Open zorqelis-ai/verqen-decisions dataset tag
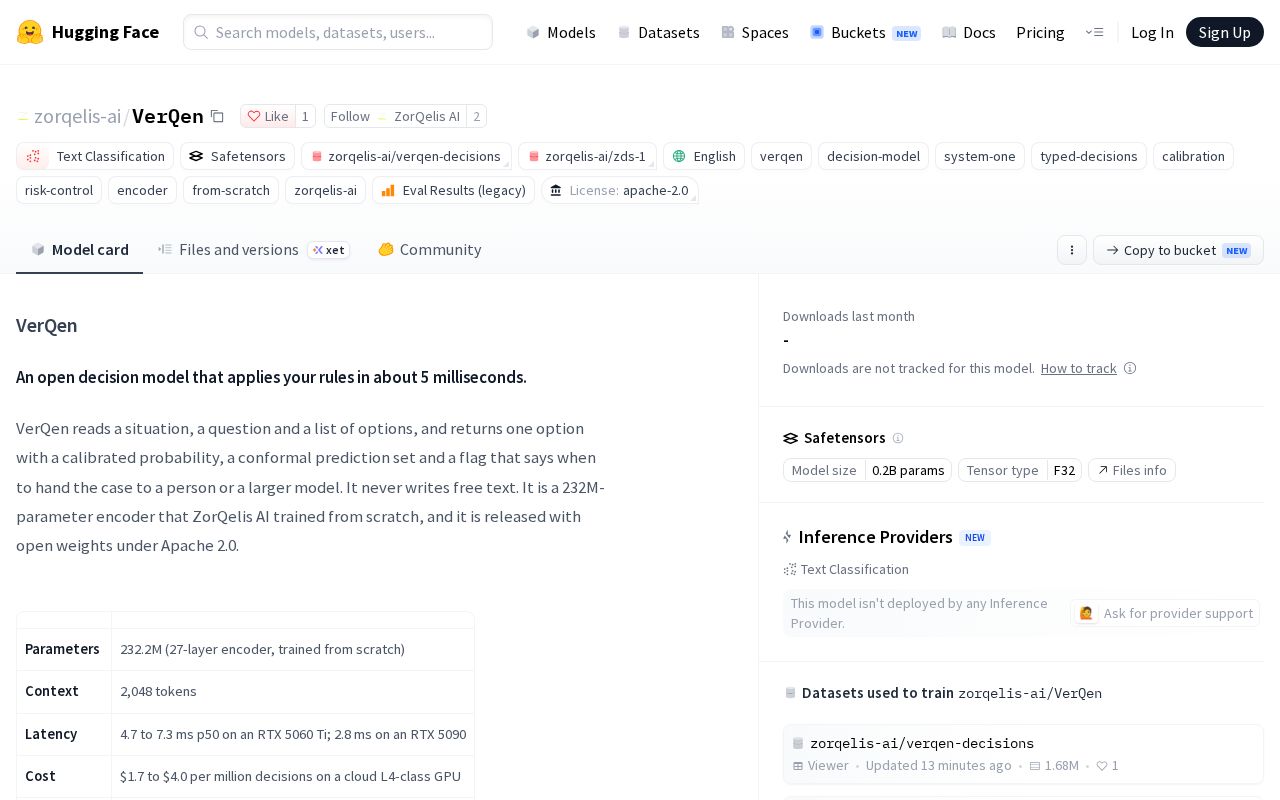Viewport: 1280px width, 800px height. coord(406,156)
